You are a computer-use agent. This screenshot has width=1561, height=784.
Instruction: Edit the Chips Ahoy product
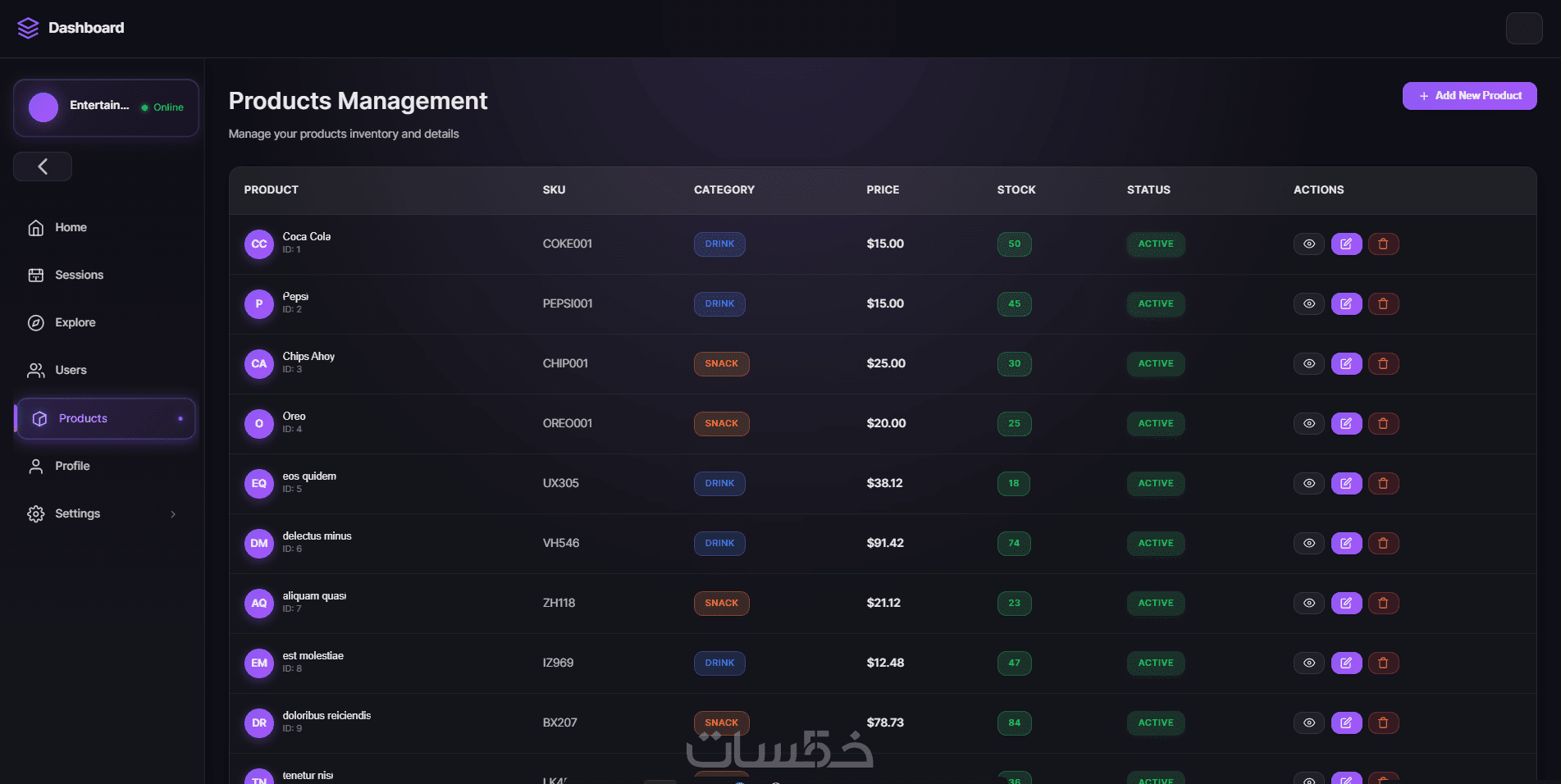tap(1346, 363)
